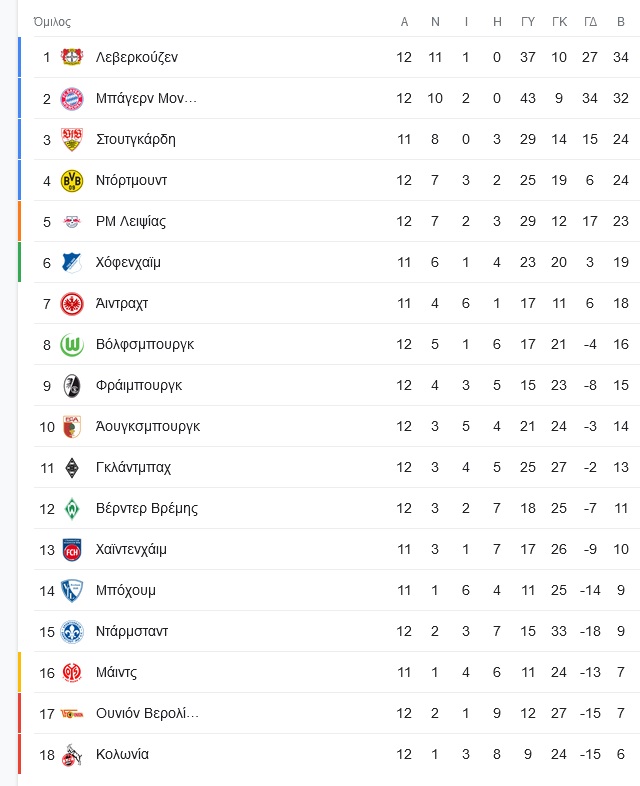
Task: Click the Köln goat logo
Action: coord(72,755)
